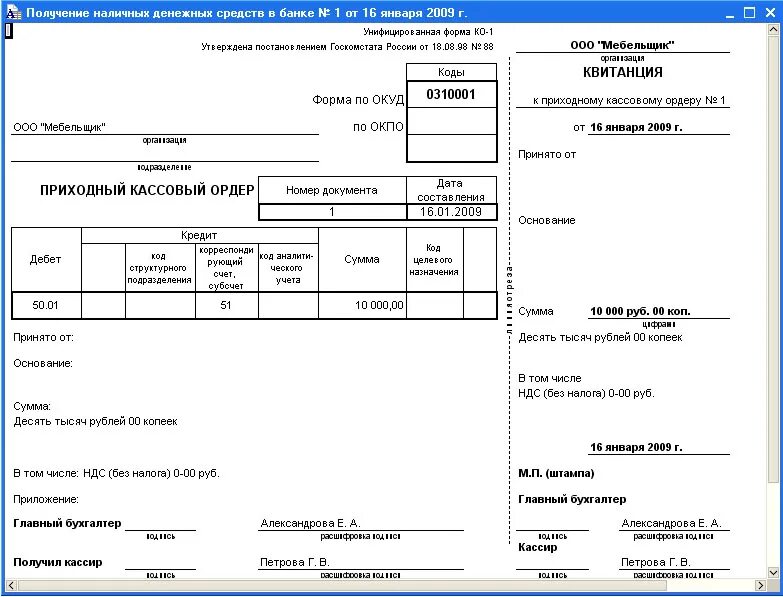Click the bottom receipt date 16 января 2009 г.
This screenshot has width=783, height=597.
(x=636, y=447)
